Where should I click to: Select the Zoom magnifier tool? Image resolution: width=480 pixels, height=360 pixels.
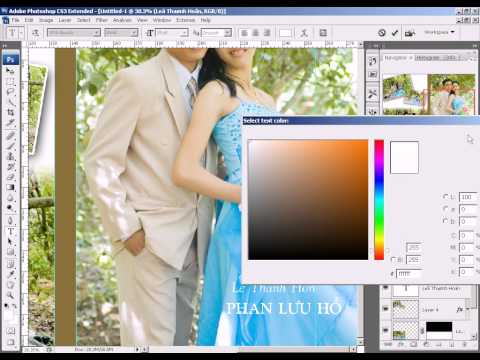(10, 295)
